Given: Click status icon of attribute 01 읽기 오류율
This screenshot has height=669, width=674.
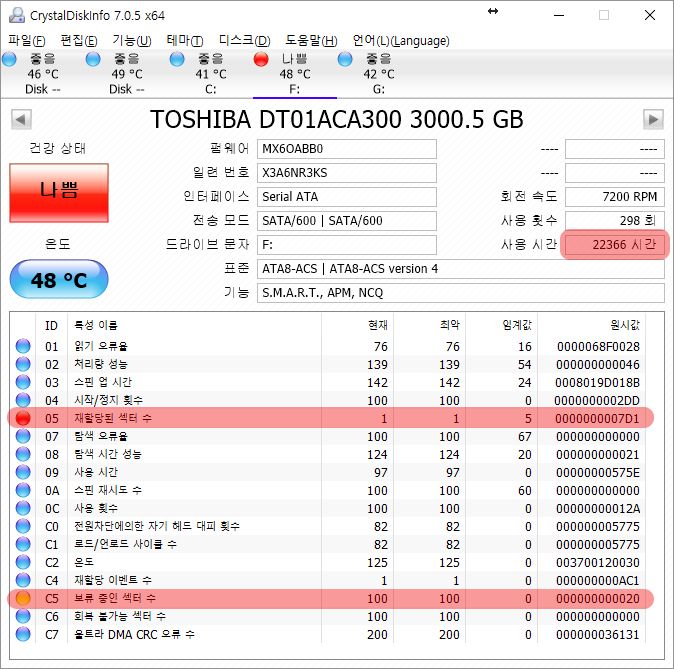Looking at the screenshot, I should [23, 346].
